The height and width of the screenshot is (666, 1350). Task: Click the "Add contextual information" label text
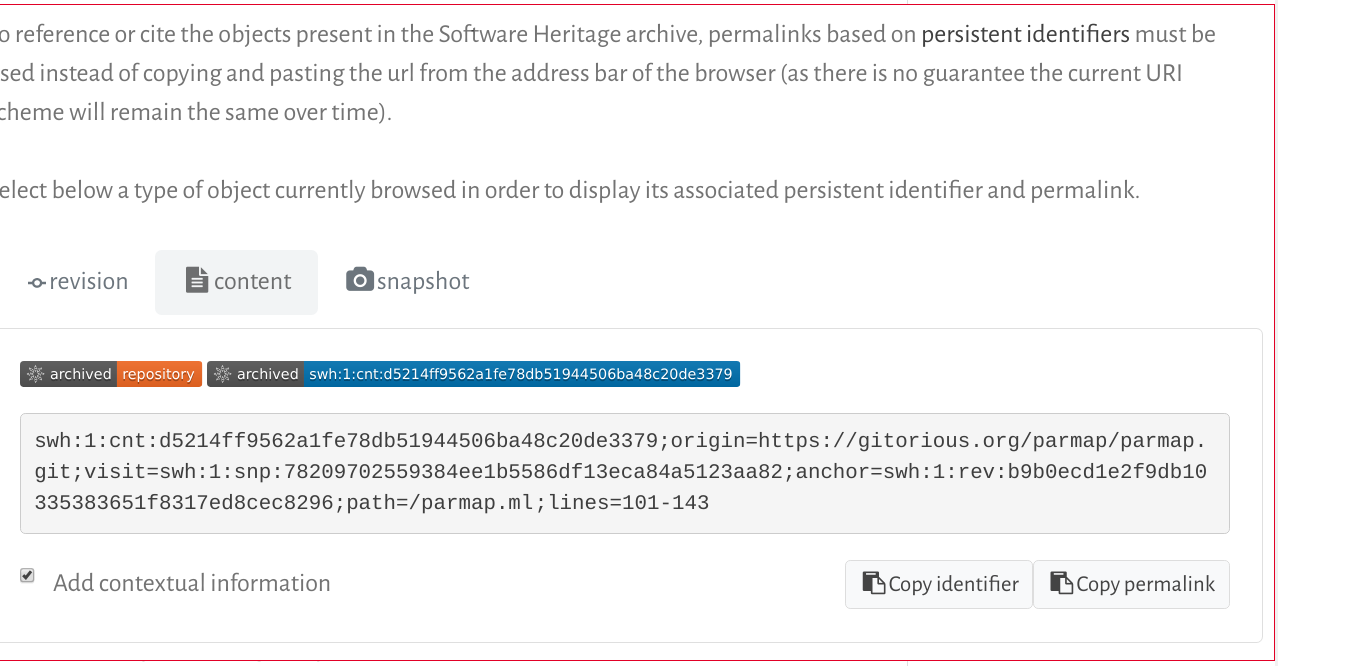coord(191,583)
